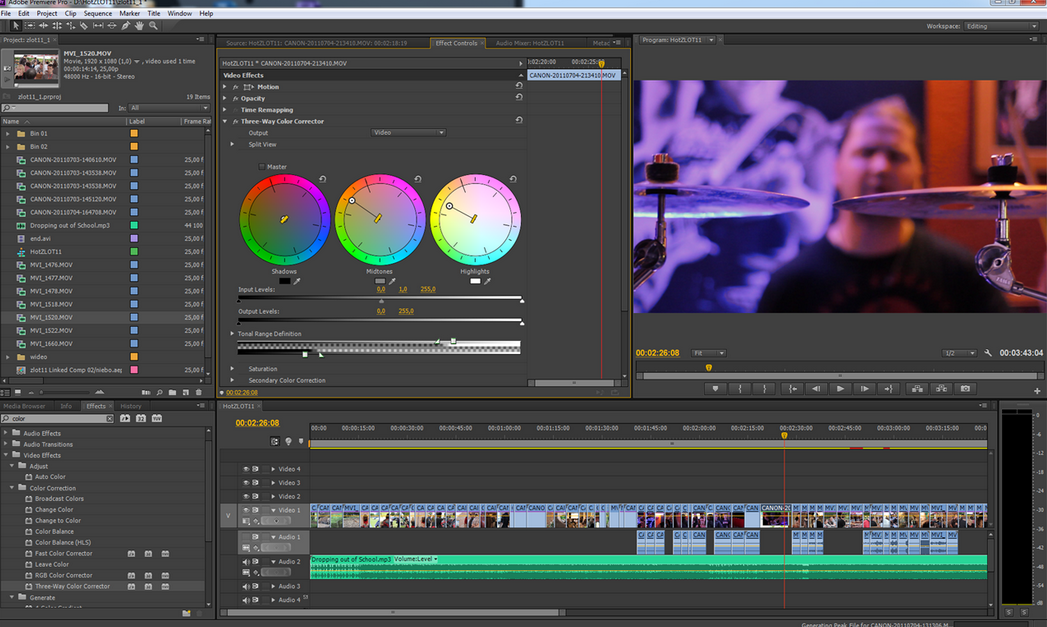
Task: Switch to the Media Browser tab
Action: pyautogui.click(x=24, y=406)
